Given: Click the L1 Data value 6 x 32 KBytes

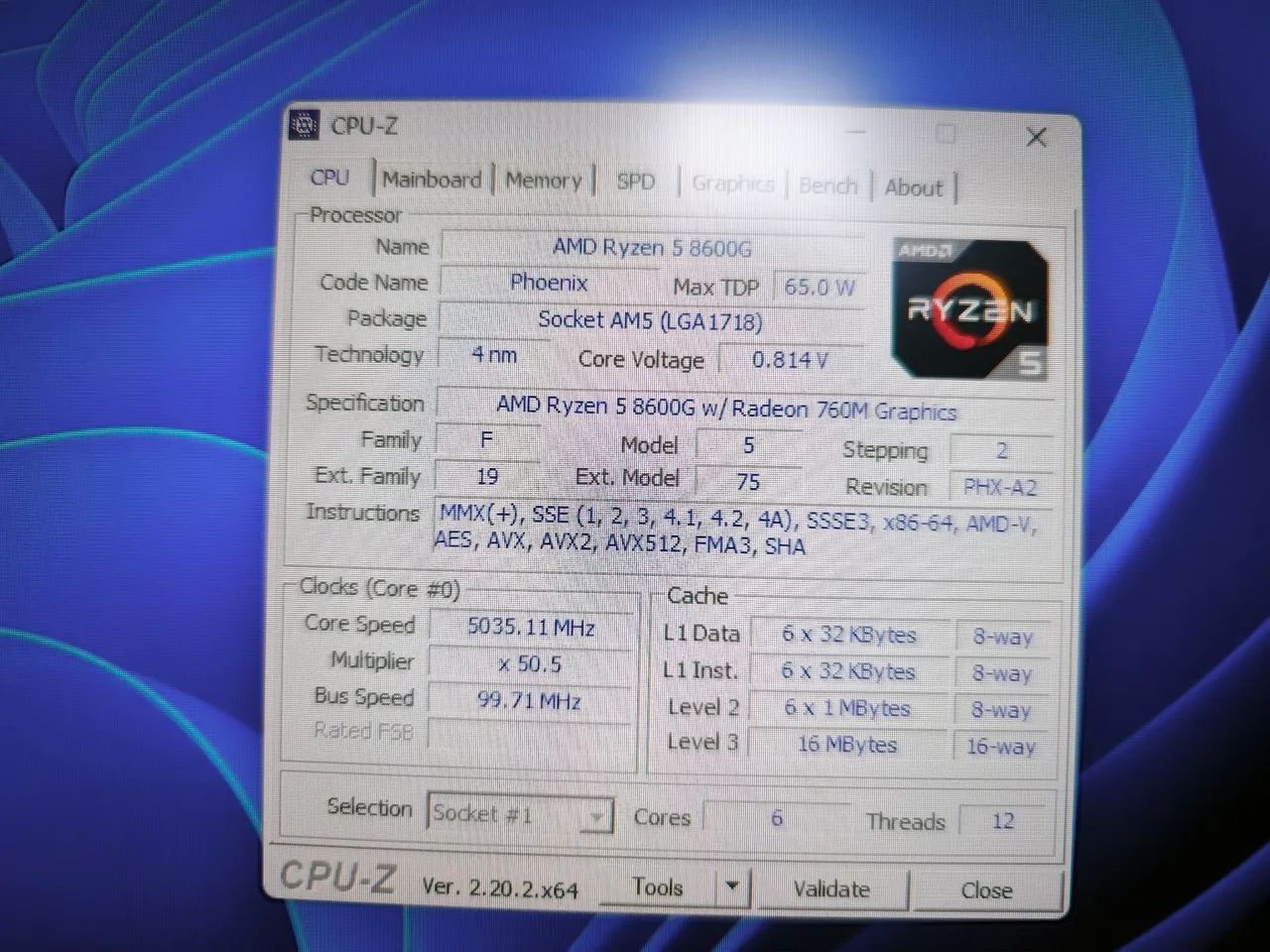Looking at the screenshot, I should coord(849,635).
